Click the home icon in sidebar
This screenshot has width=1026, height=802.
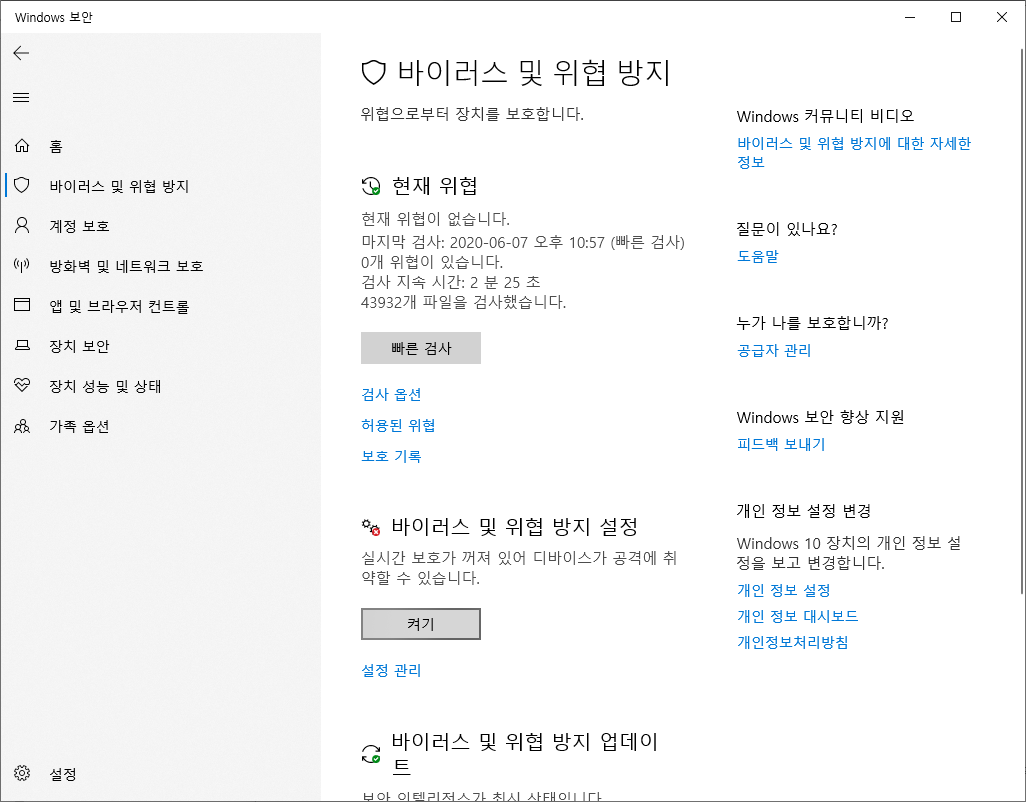coord(22,145)
